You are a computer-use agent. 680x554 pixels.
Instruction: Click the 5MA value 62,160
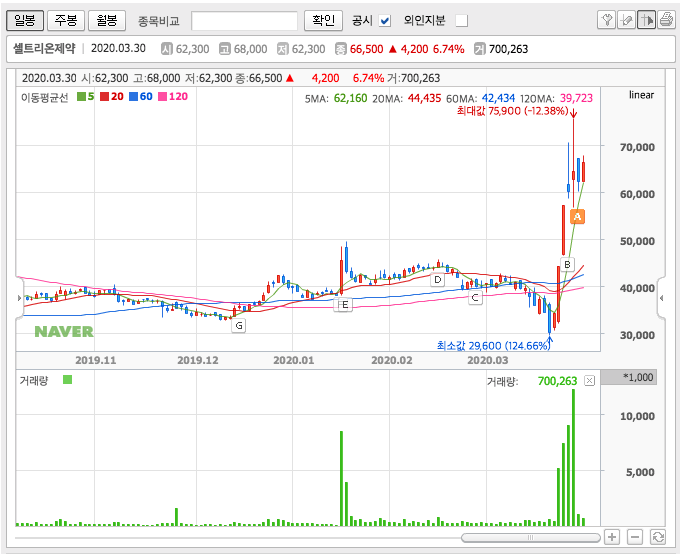coord(350,98)
